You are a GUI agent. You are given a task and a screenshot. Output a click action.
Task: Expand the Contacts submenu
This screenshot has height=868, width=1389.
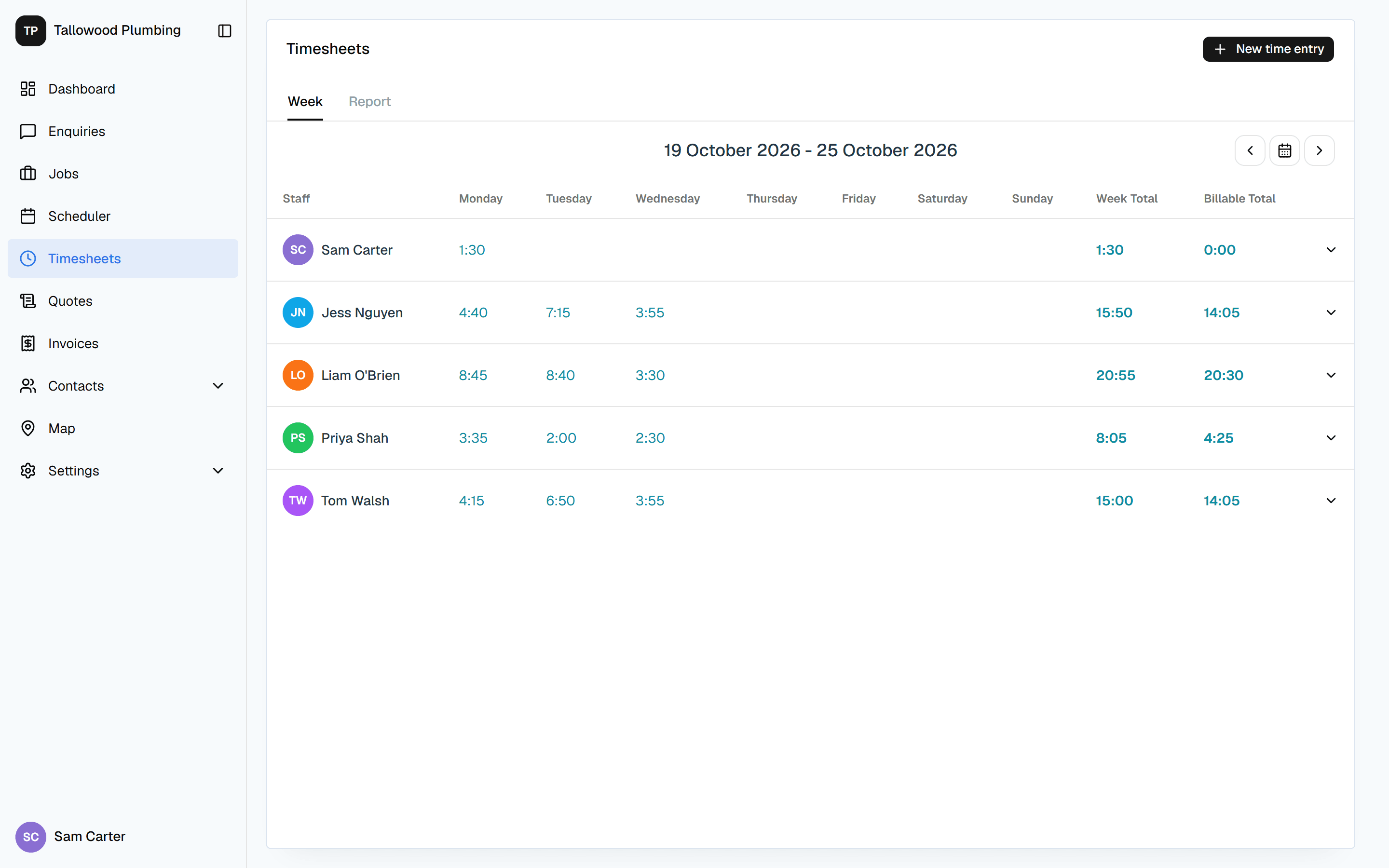[218, 386]
